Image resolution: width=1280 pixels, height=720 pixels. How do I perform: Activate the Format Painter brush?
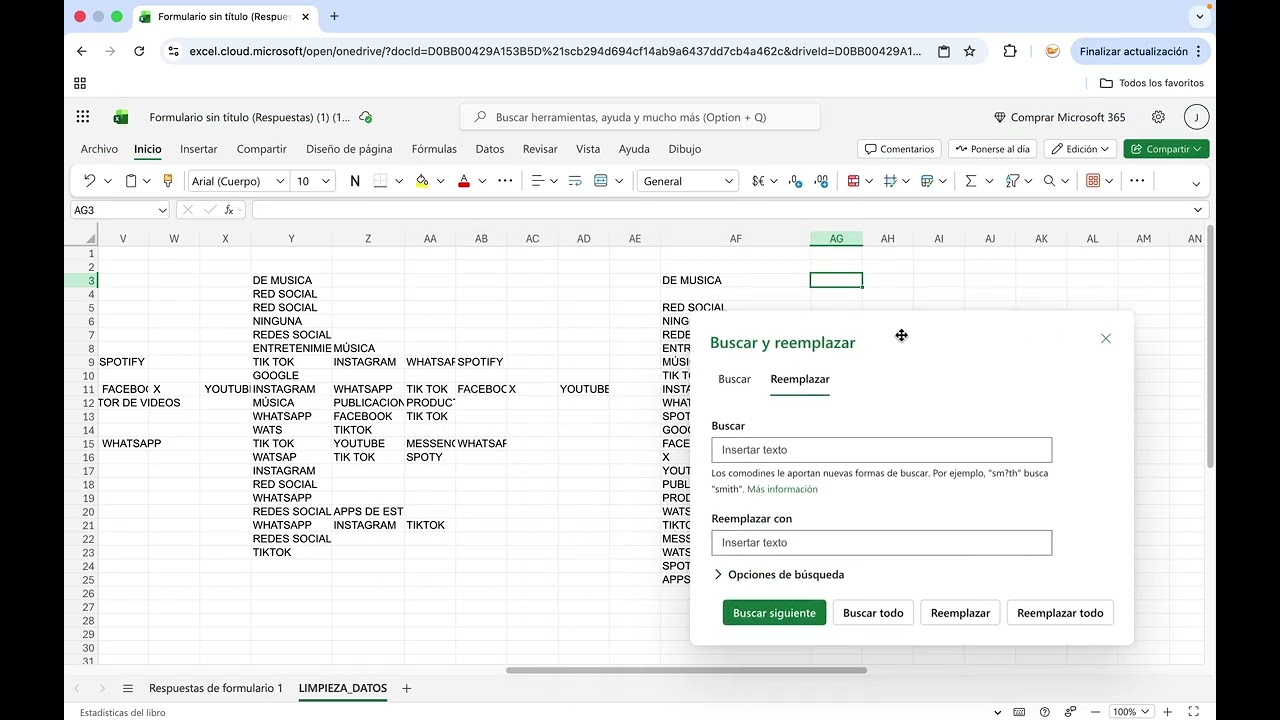coord(167,181)
